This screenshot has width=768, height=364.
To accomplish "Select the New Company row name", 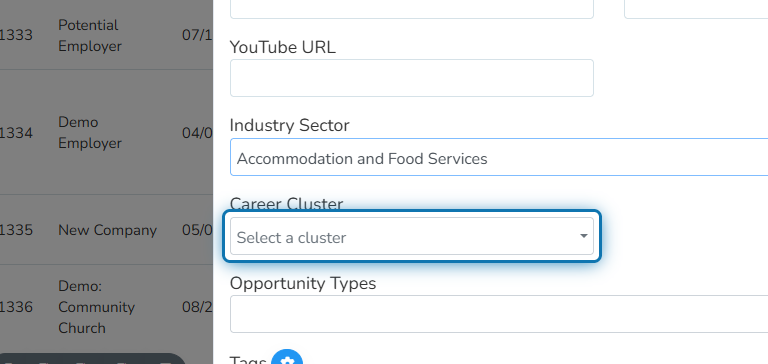I will pos(107,230).
